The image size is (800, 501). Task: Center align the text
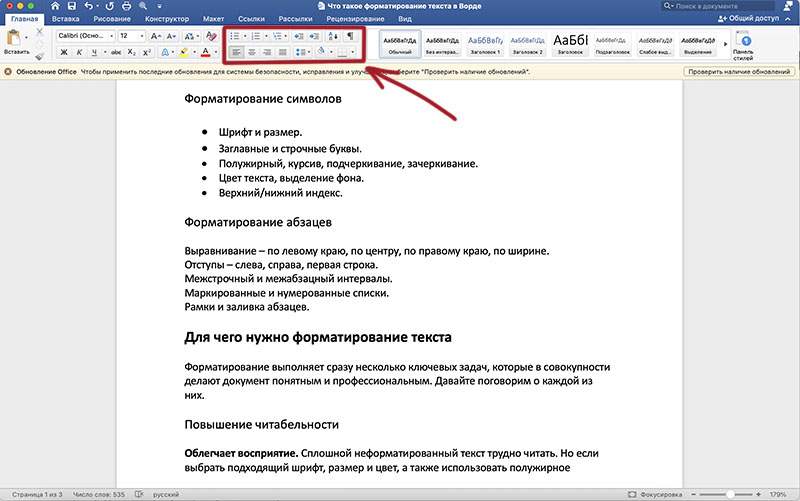[x=252, y=52]
